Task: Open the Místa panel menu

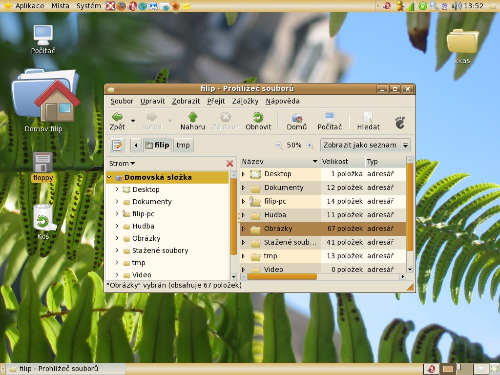Action: click(x=60, y=6)
